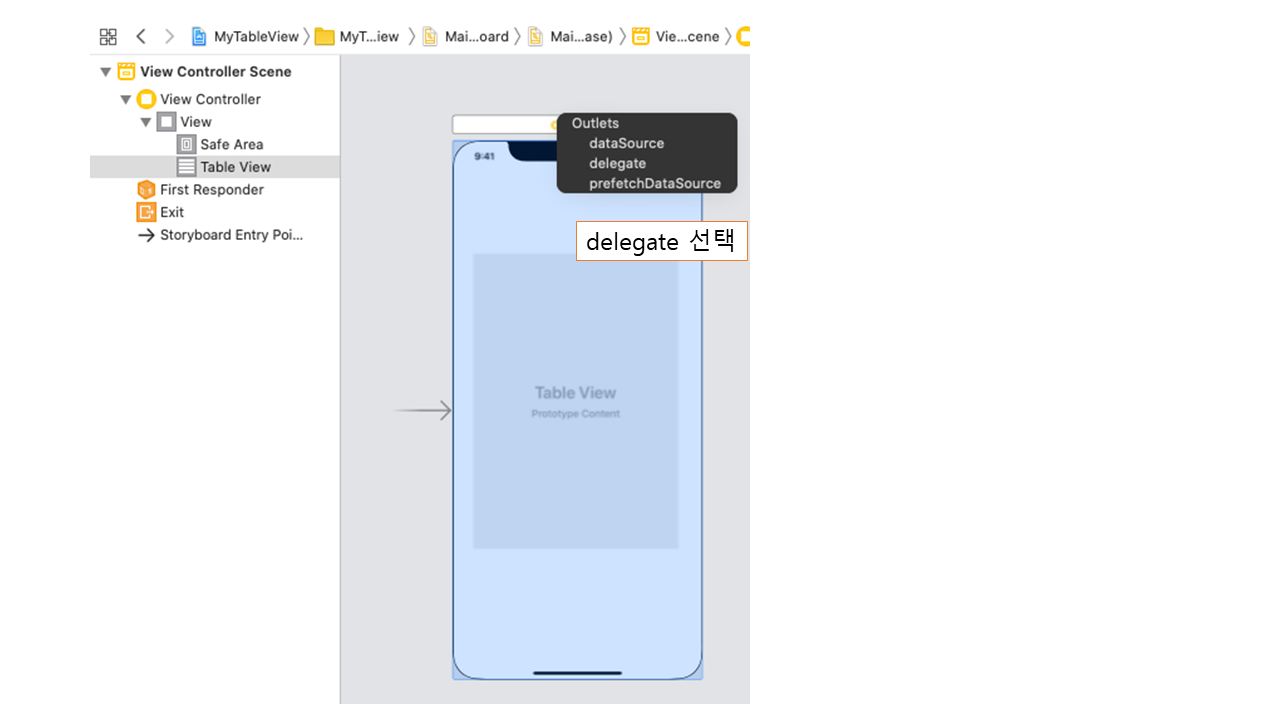Go back with the left chevron
This screenshot has height=720, width=1280.
[x=141, y=37]
